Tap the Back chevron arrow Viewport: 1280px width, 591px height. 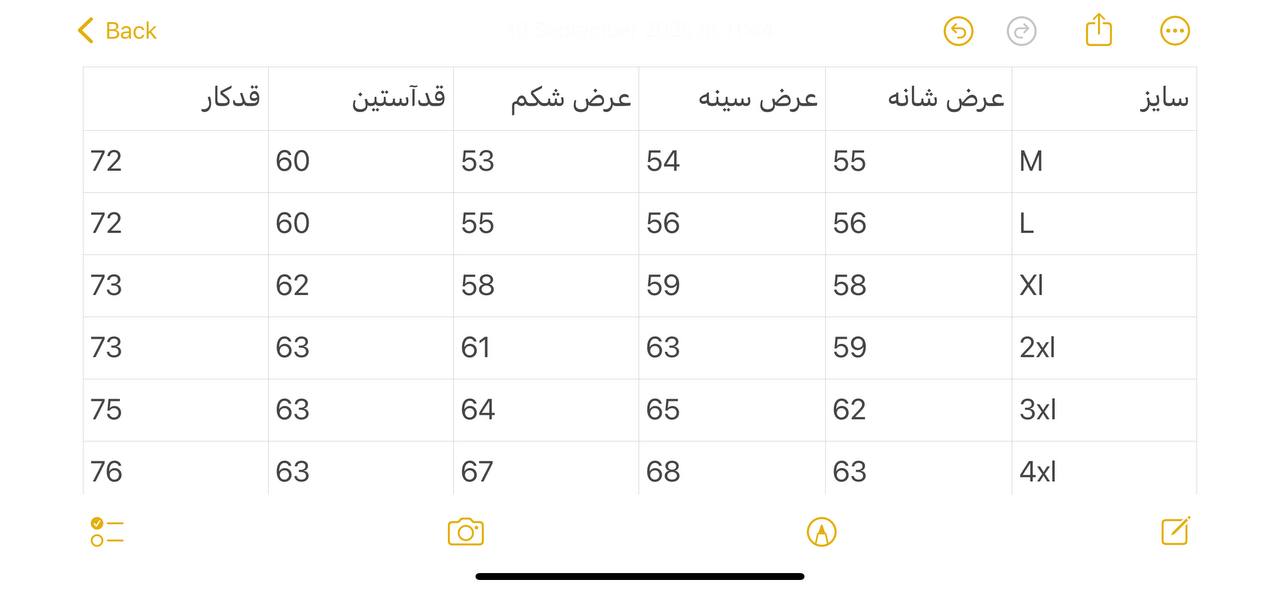(86, 31)
